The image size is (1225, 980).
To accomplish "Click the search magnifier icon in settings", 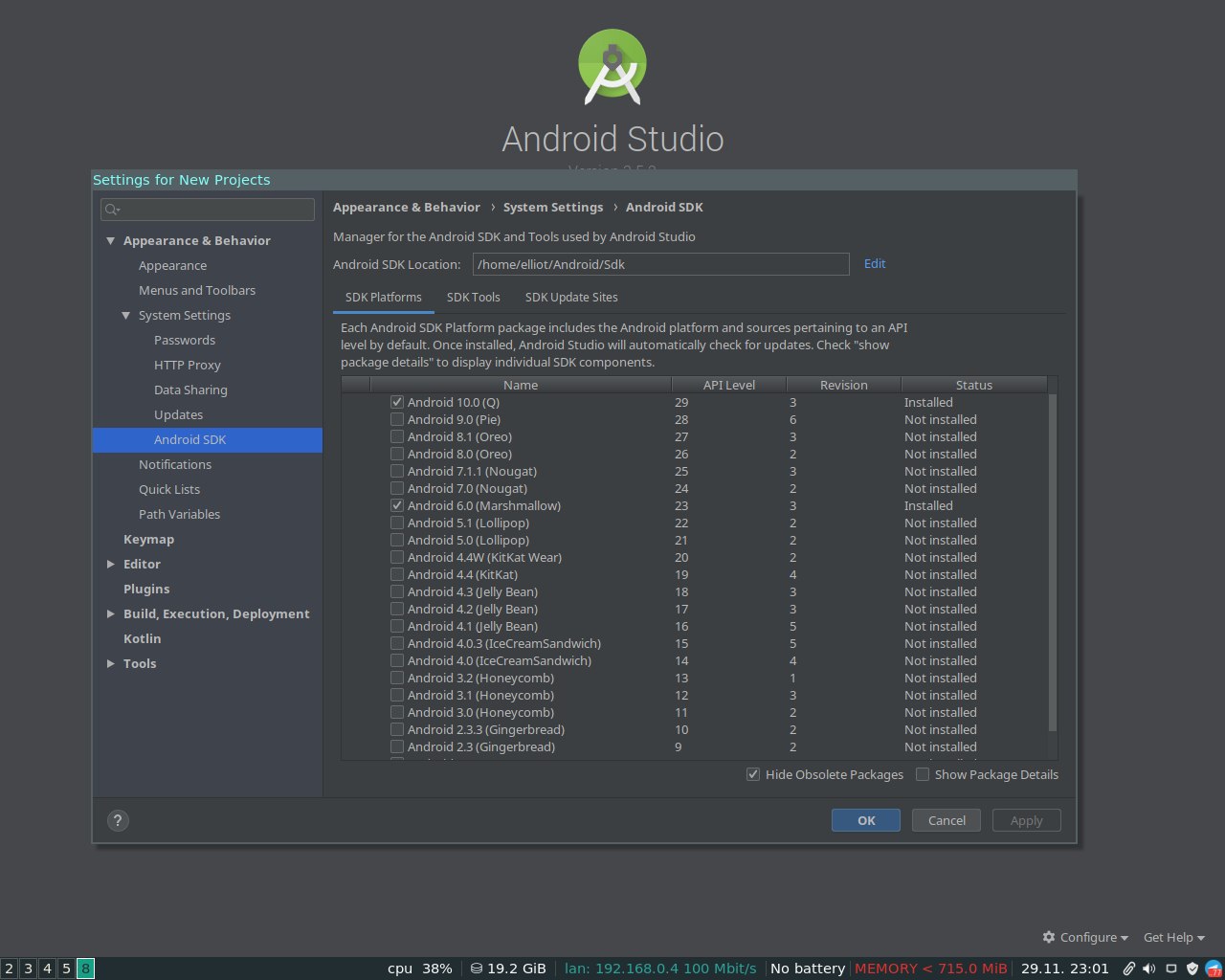I will tap(112, 210).
